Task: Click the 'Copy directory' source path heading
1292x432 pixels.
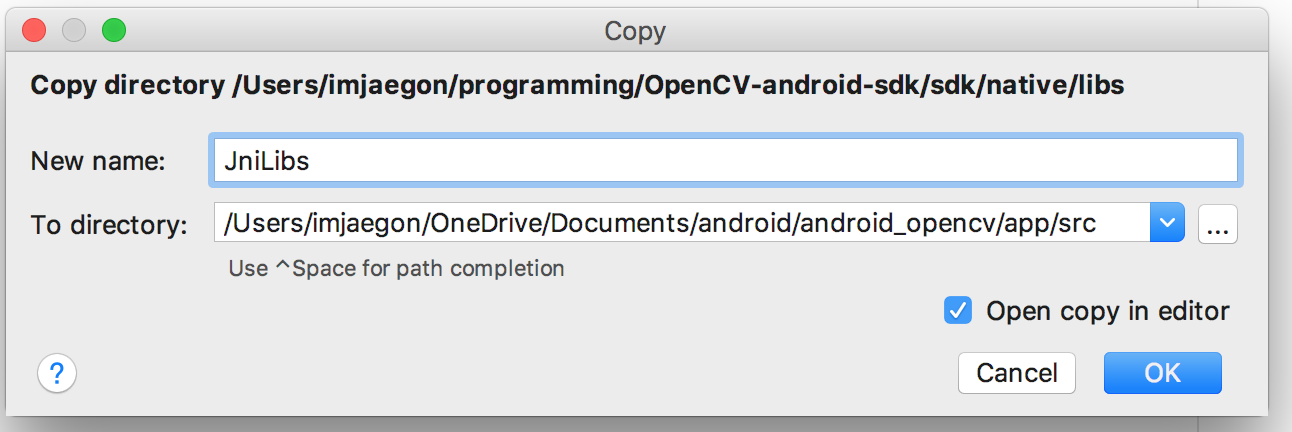Action: coord(578,86)
